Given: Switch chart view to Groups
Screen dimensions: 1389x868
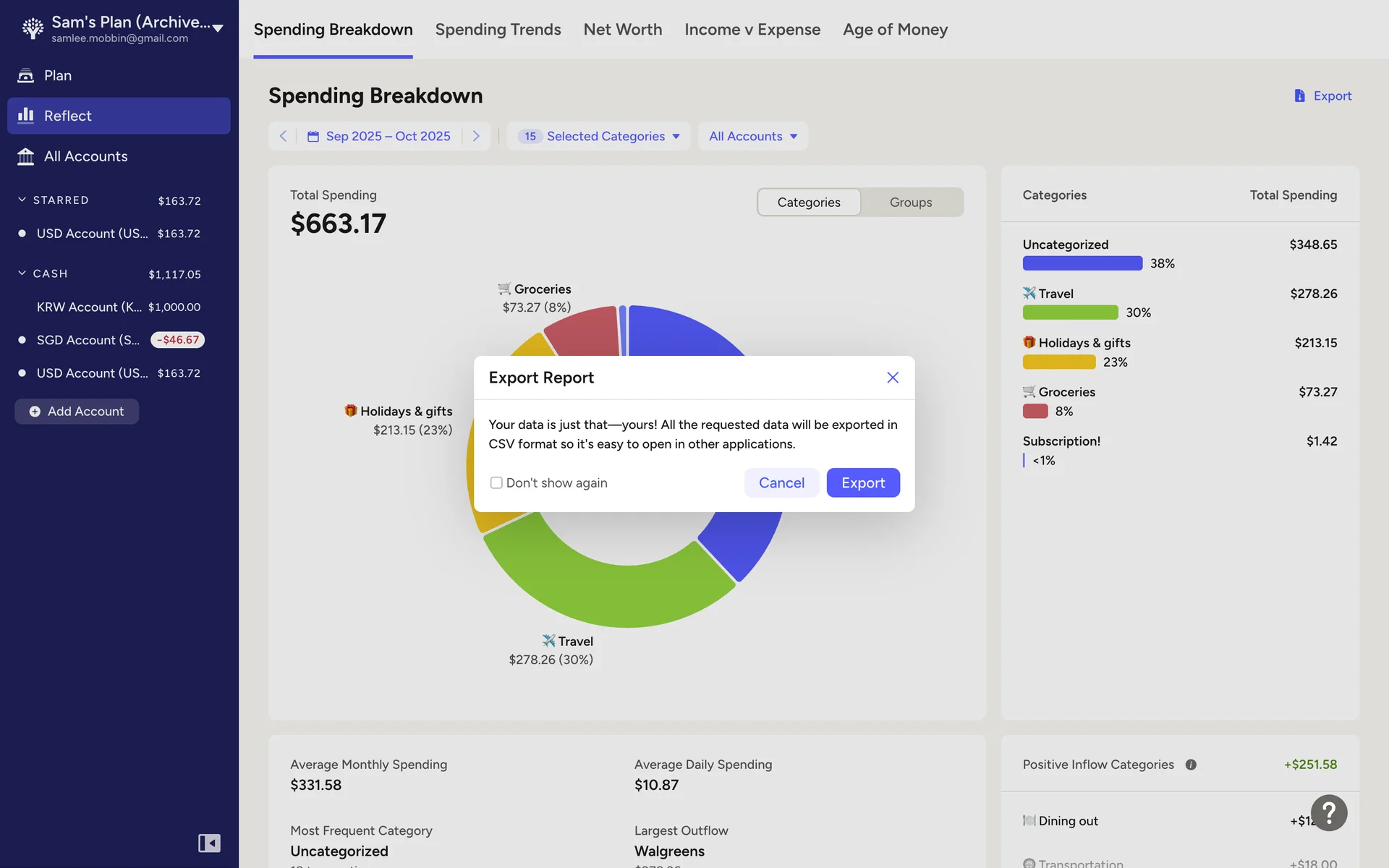Looking at the screenshot, I should [x=910, y=203].
